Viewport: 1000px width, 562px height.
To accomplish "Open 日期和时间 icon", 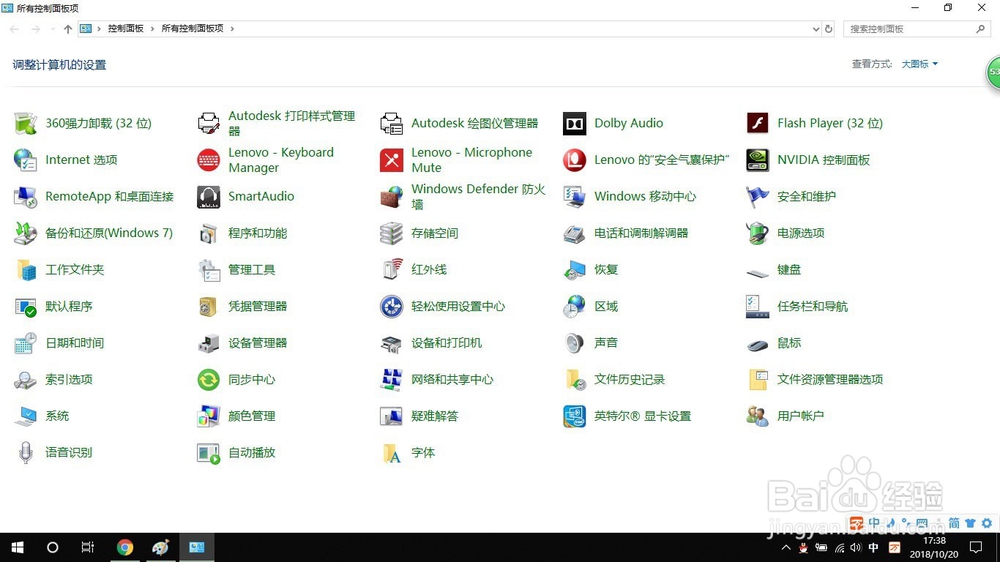I will 26,343.
